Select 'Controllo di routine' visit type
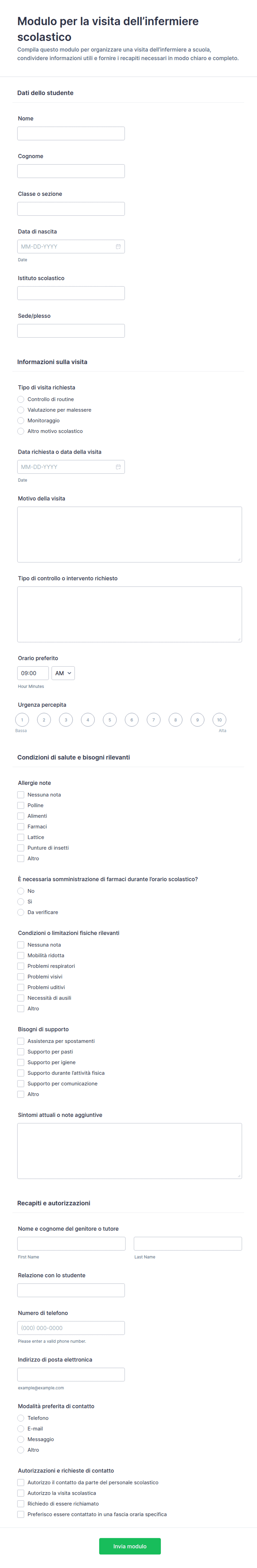Screen dimensions: 257x1568 (x=21, y=399)
